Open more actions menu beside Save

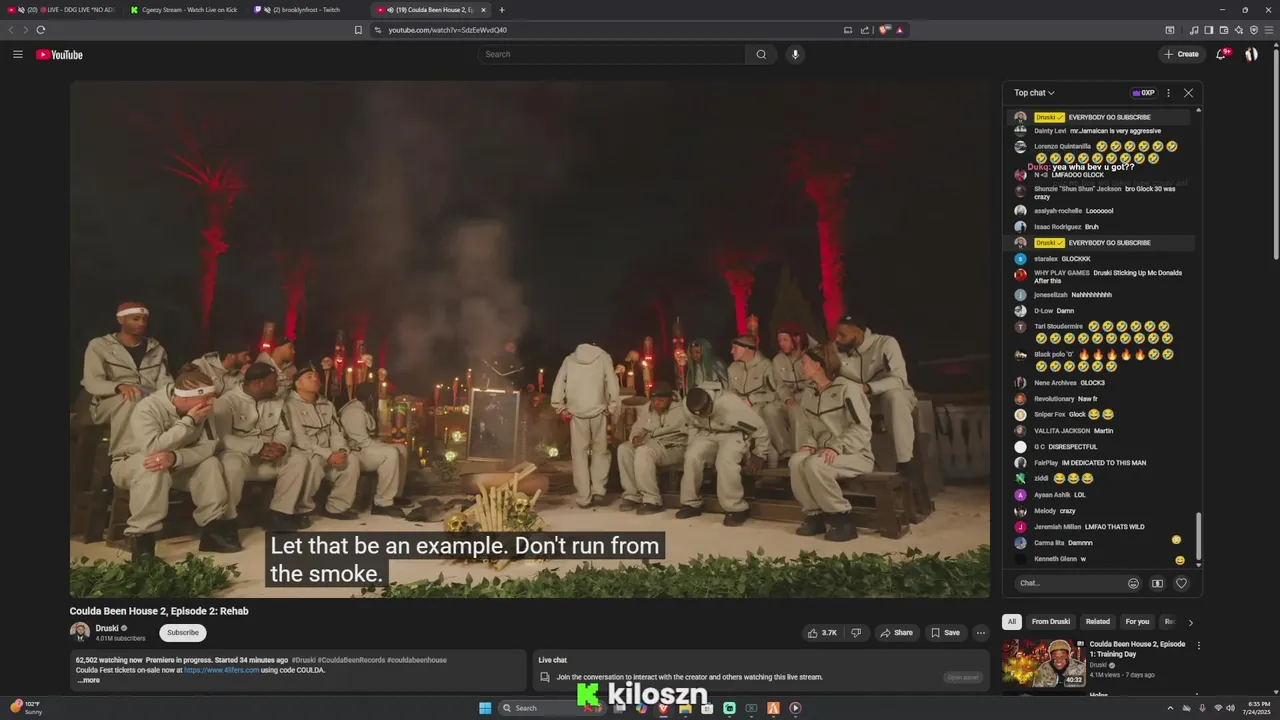point(981,632)
